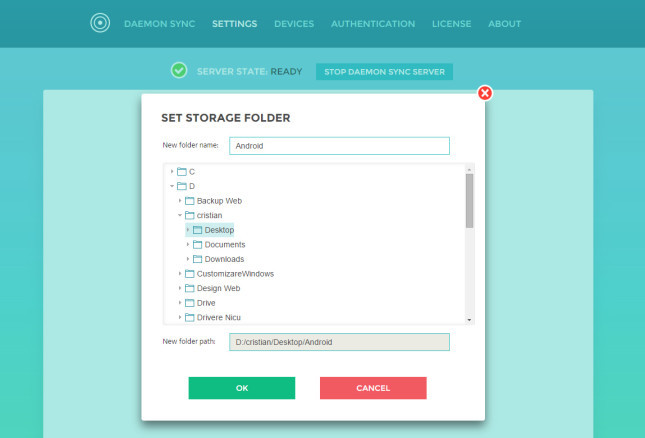The image size is (645, 438).
Task: Open the Authentication tab
Action: click(x=373, y=24)
